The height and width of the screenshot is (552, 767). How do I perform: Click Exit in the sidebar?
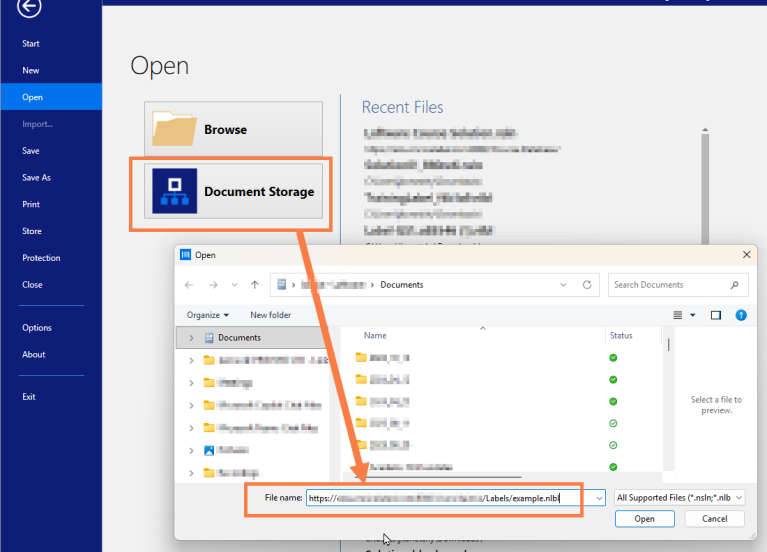[28, 397]
